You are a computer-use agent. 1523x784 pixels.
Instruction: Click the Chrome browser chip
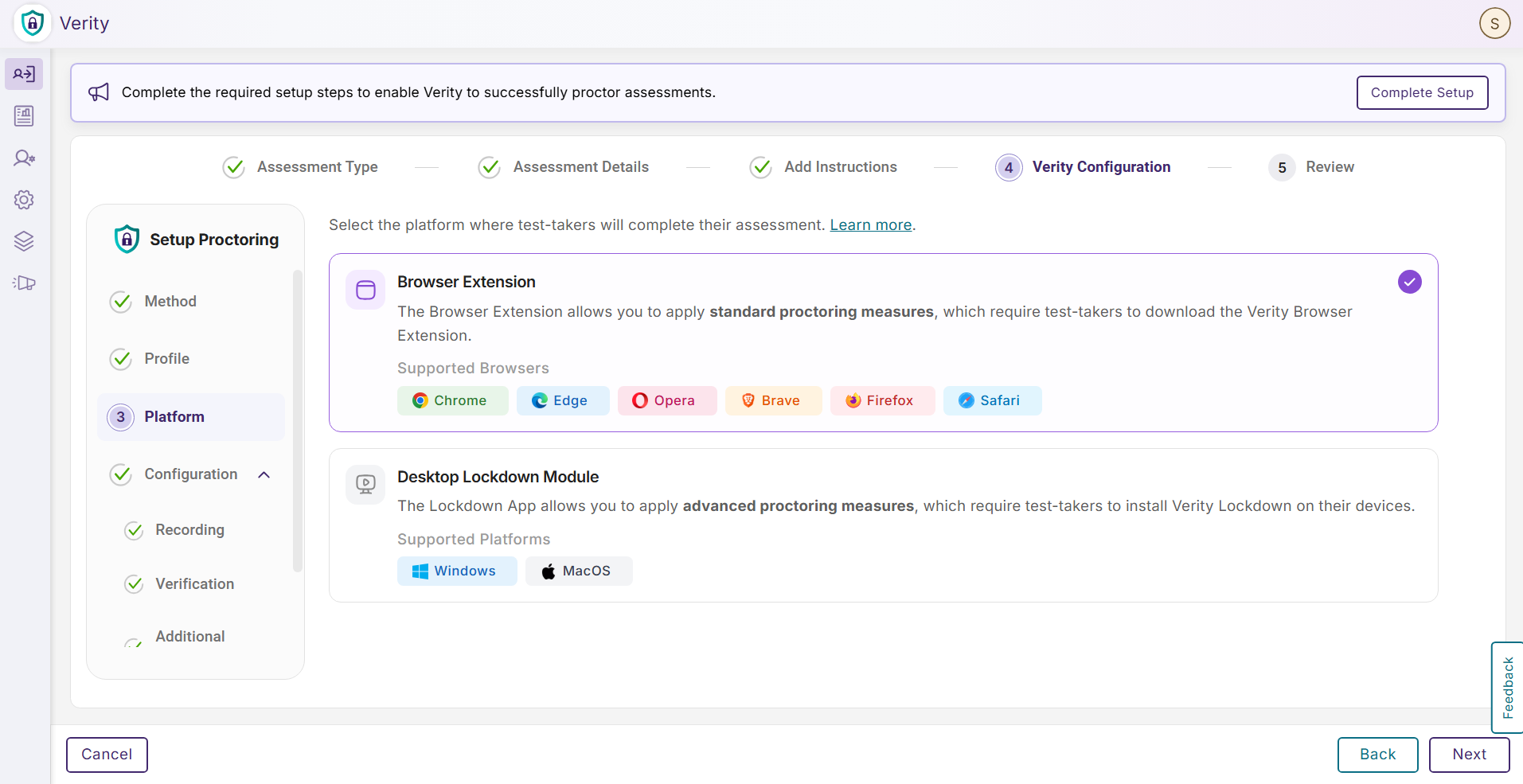tap(452, 400)
